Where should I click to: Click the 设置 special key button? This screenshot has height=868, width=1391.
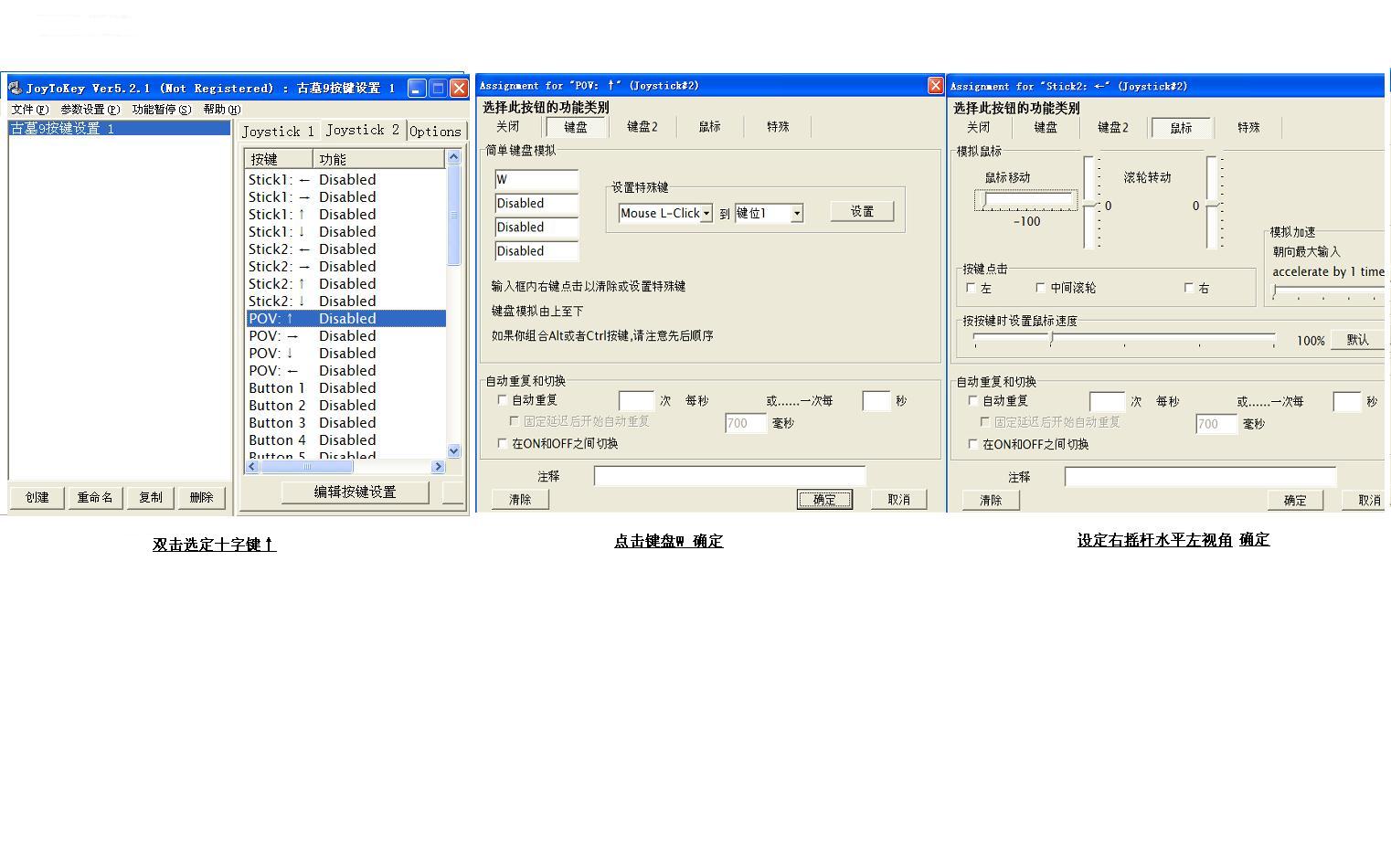862,211
